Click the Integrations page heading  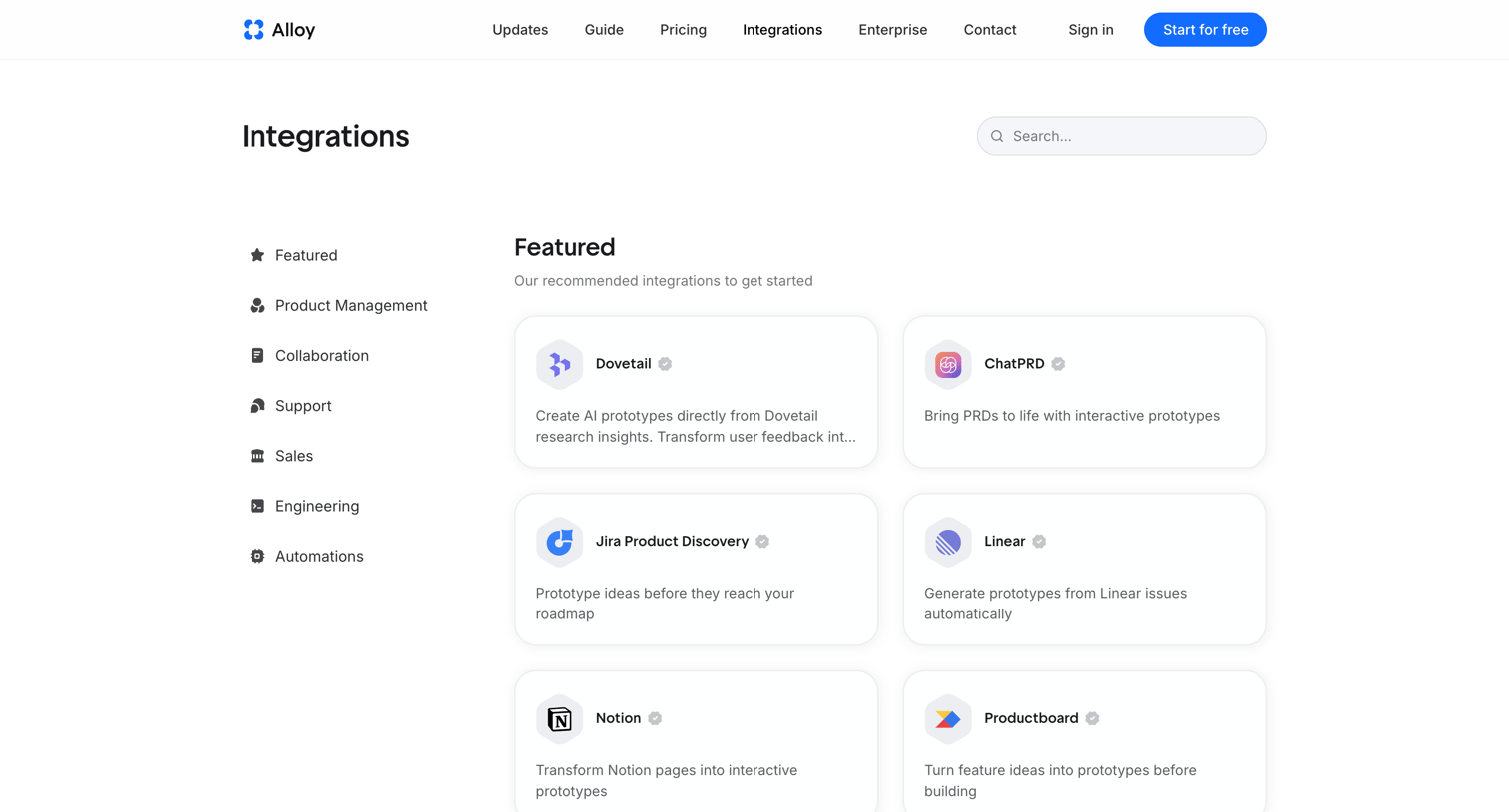[x=325, y=136]
